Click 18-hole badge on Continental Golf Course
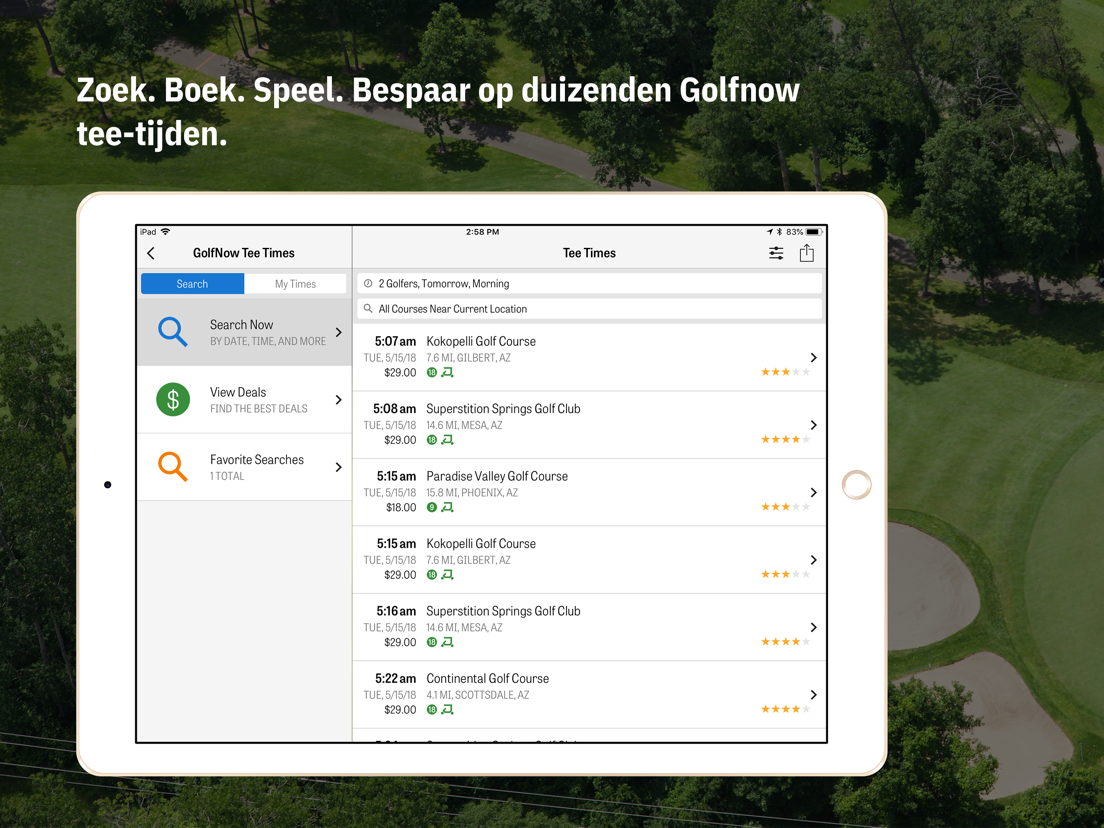Image resolution: width=1104 pixels, height=828 pixels. [432, 710]
